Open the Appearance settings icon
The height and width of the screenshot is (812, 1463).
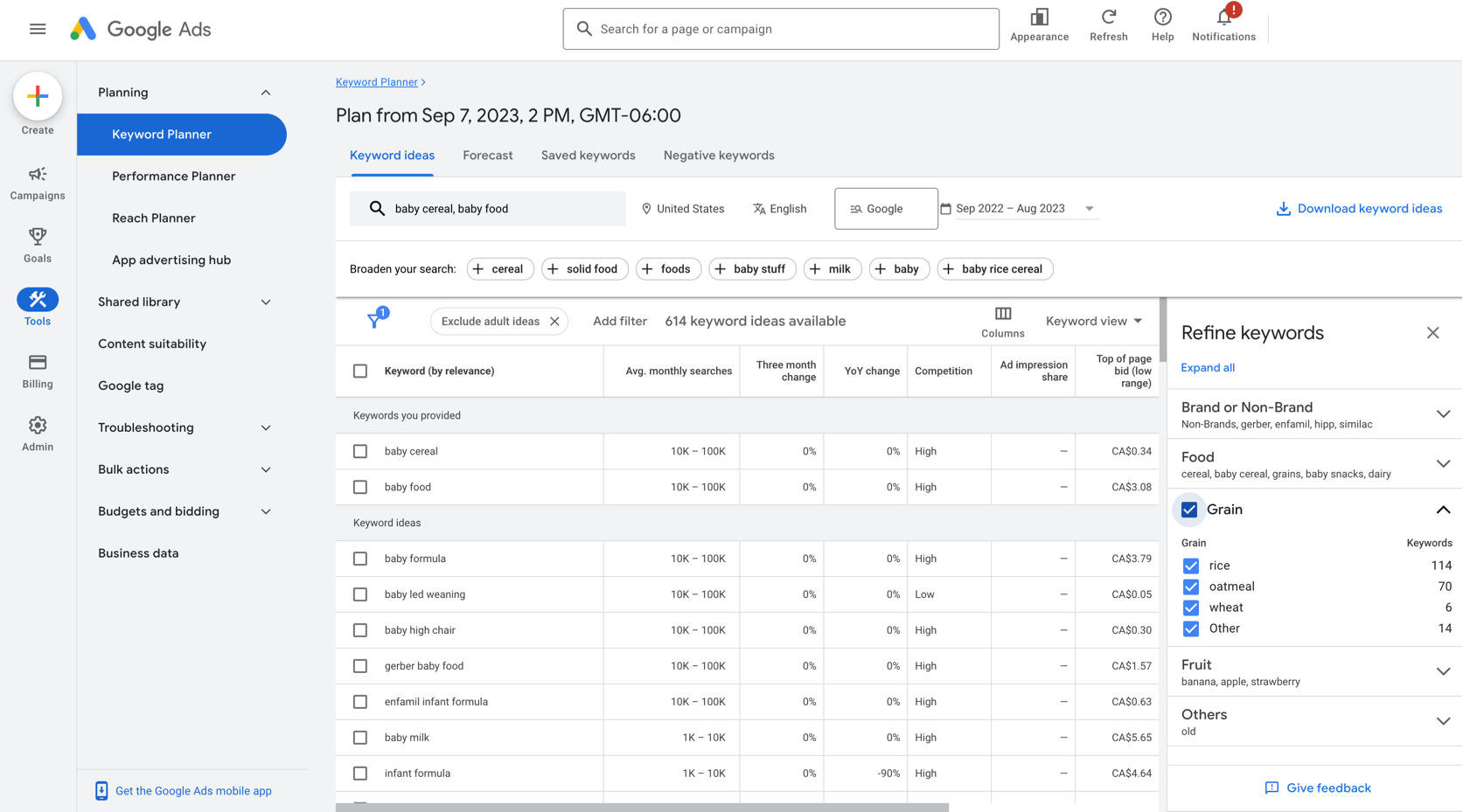[x=1039, y=17]
